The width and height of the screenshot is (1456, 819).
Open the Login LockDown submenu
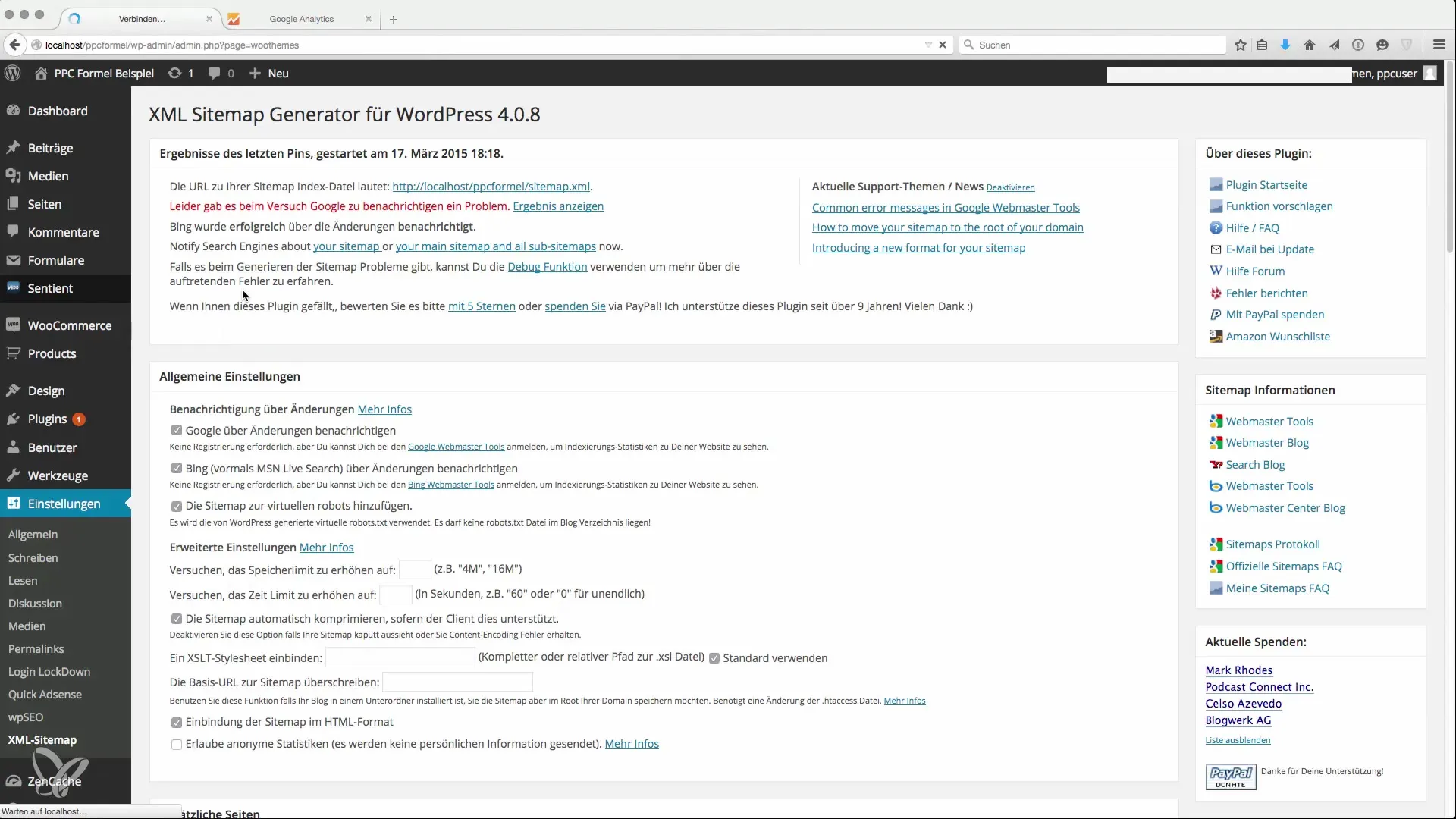coord(49,672)
